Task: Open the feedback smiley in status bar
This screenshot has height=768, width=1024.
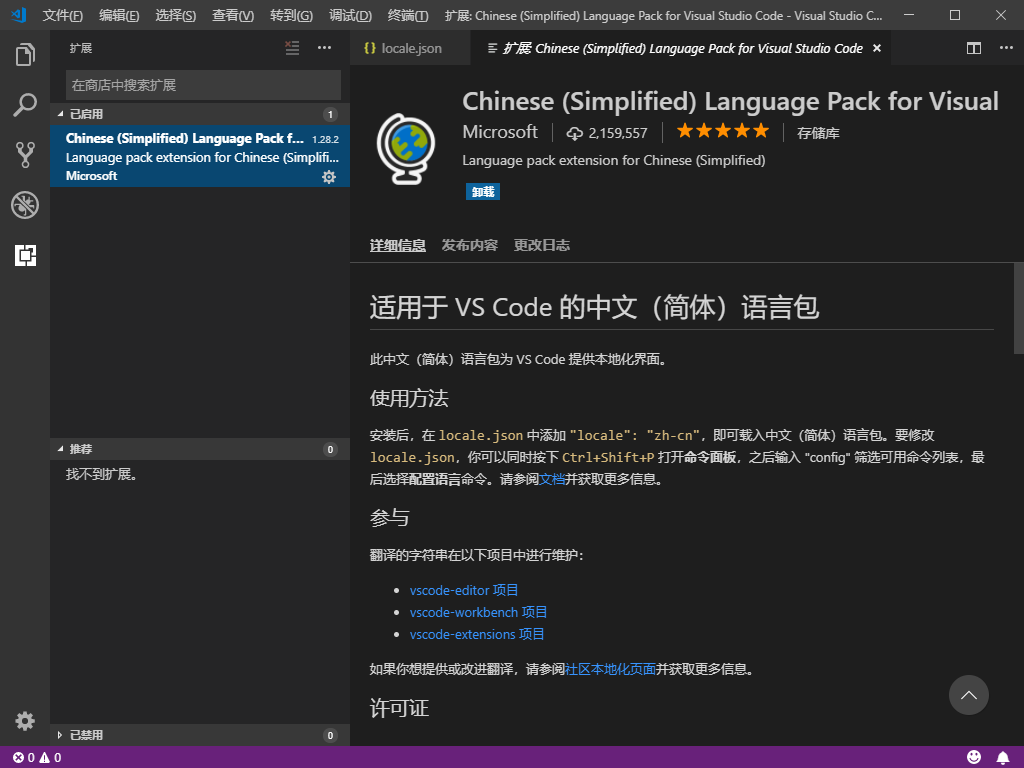Action: [974, 757]
